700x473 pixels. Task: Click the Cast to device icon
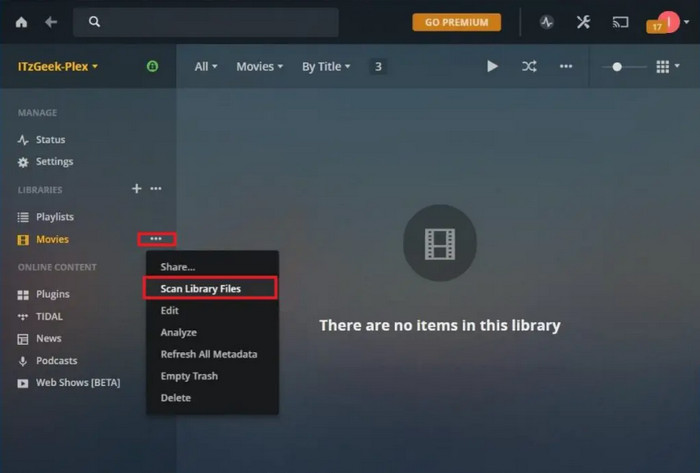click(621, 22)
